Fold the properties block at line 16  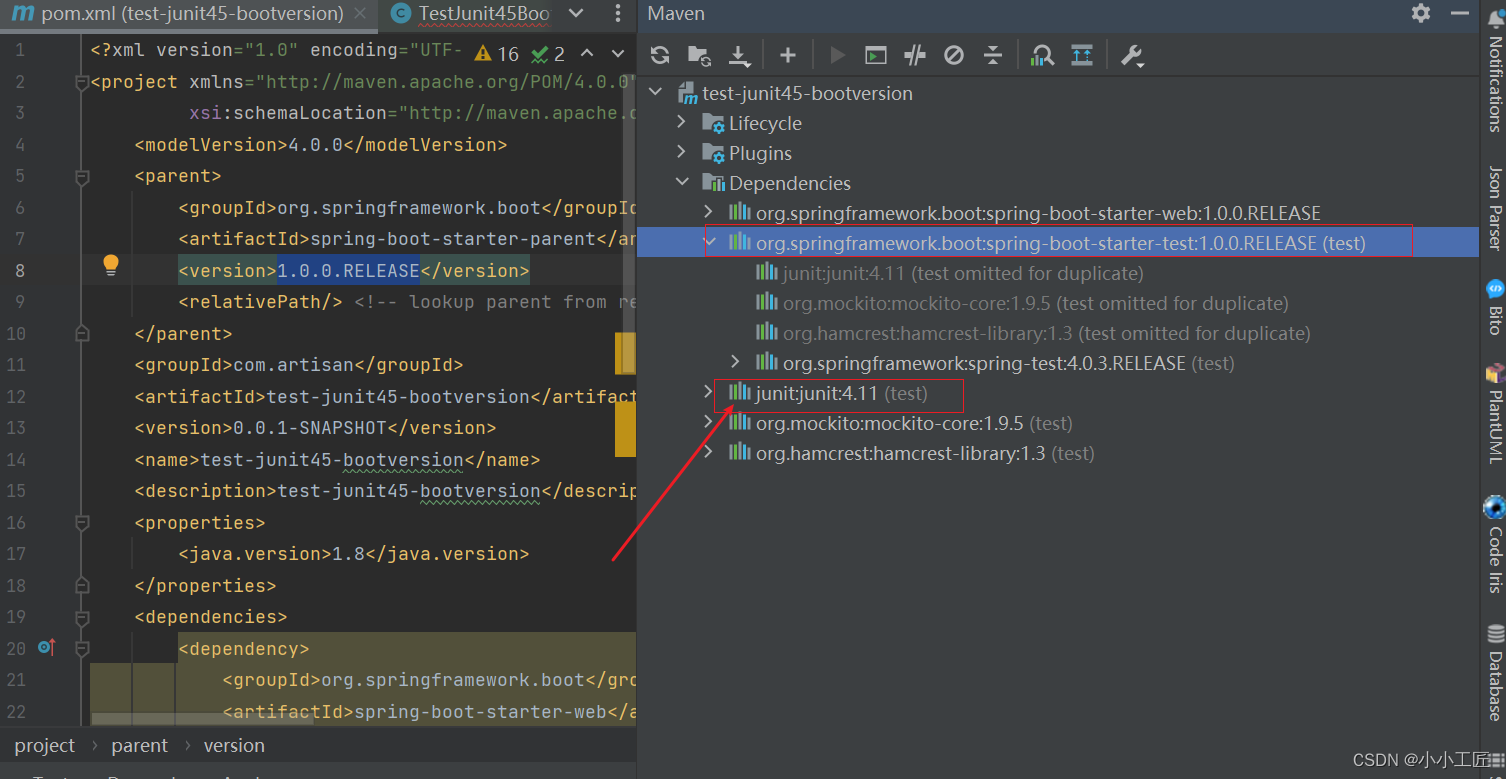82,524
